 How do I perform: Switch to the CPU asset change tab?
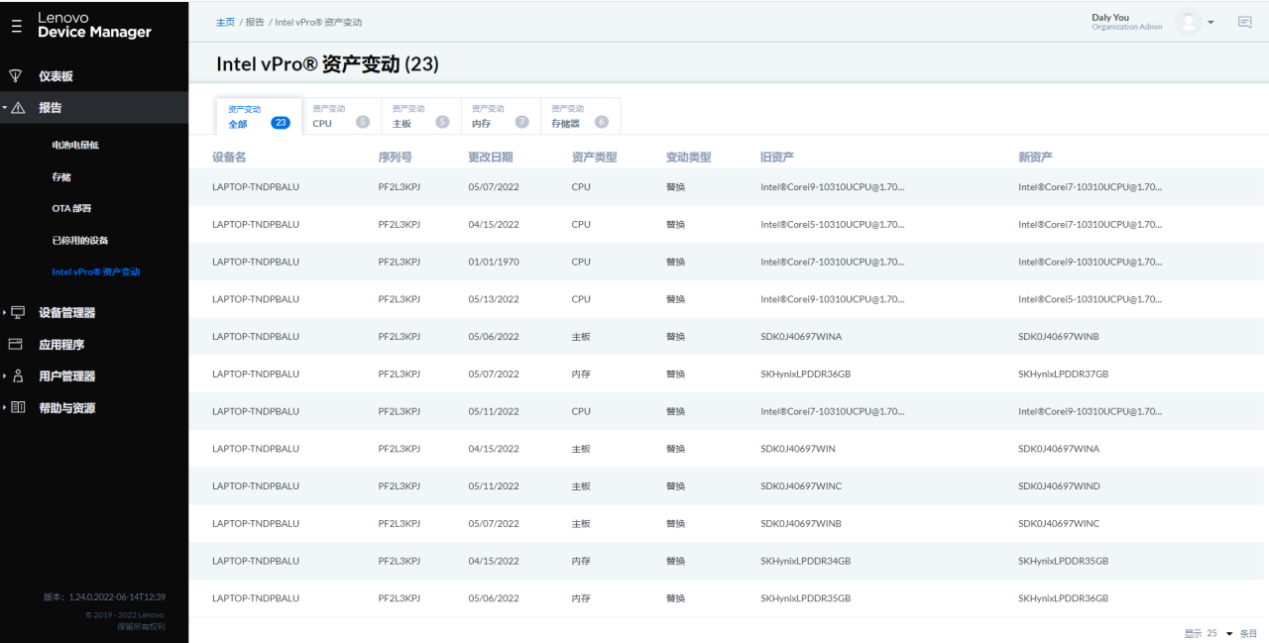340,116
